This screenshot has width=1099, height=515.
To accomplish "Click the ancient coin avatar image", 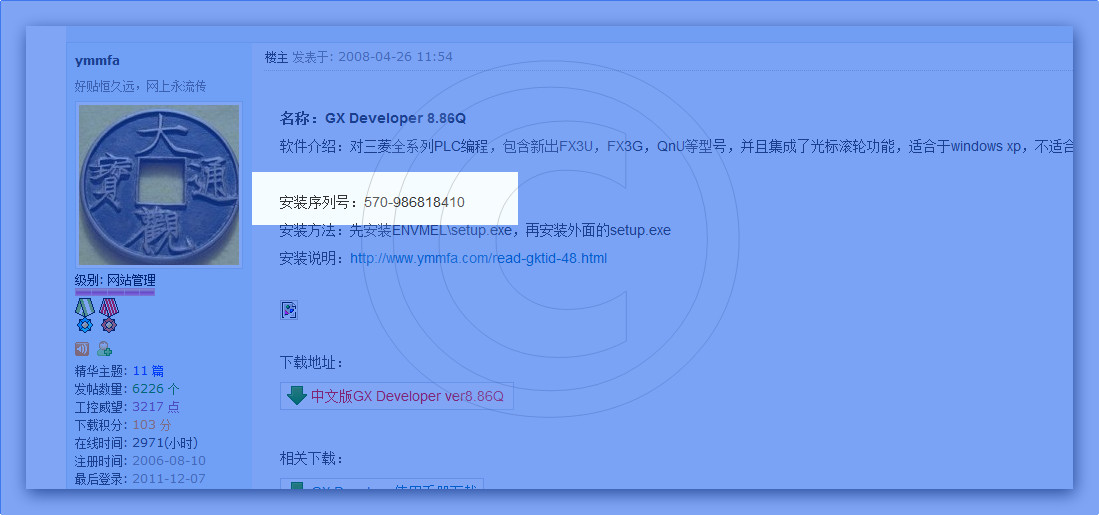I will click(x=159, y=185).
